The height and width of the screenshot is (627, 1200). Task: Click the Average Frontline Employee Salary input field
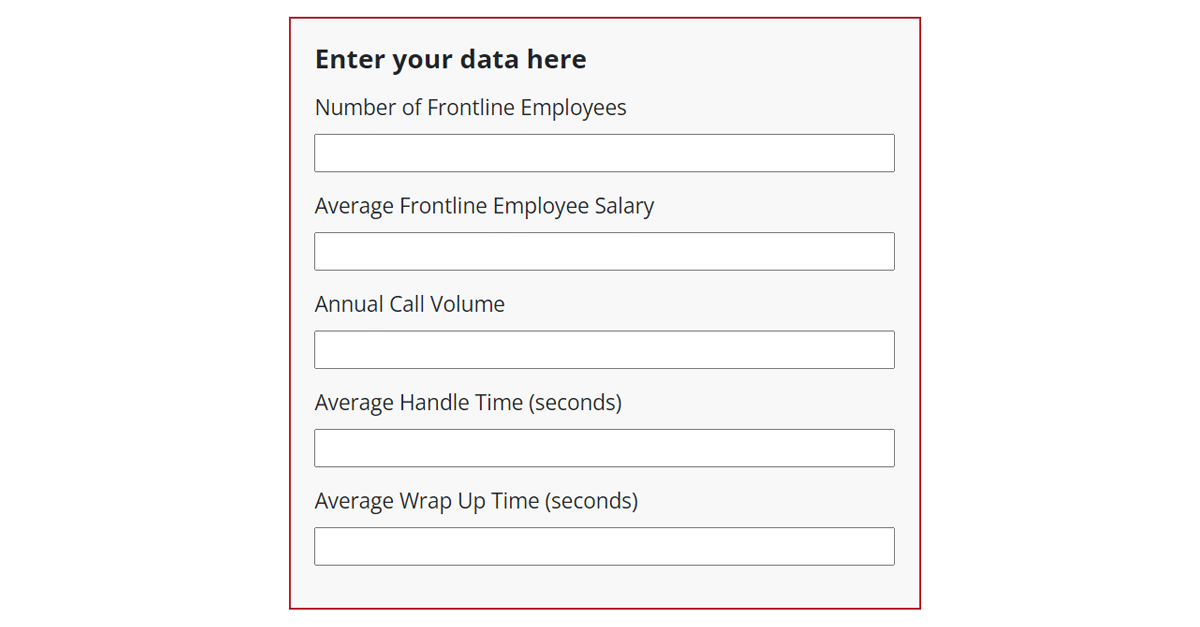[604, 251]
